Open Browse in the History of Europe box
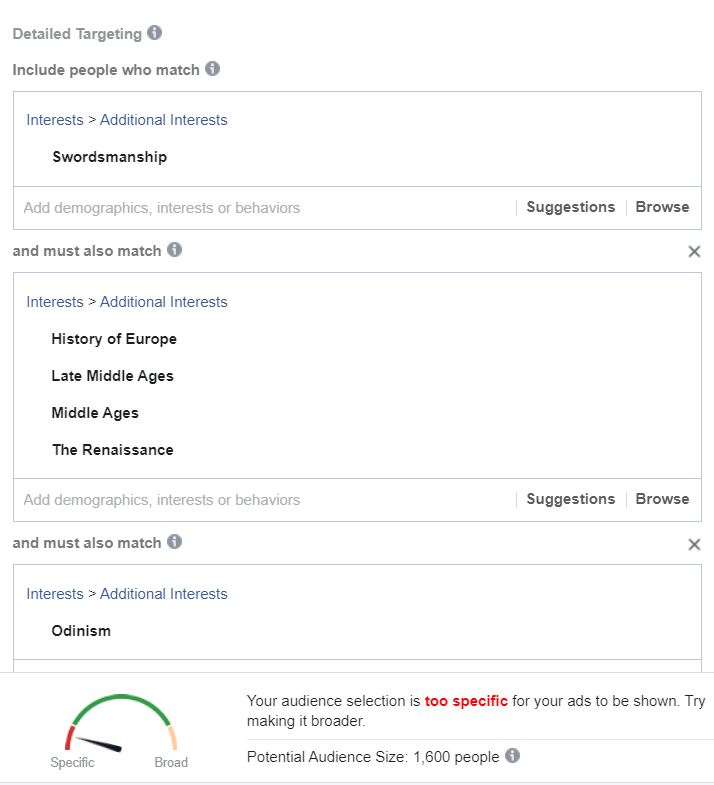 point(662,499)
